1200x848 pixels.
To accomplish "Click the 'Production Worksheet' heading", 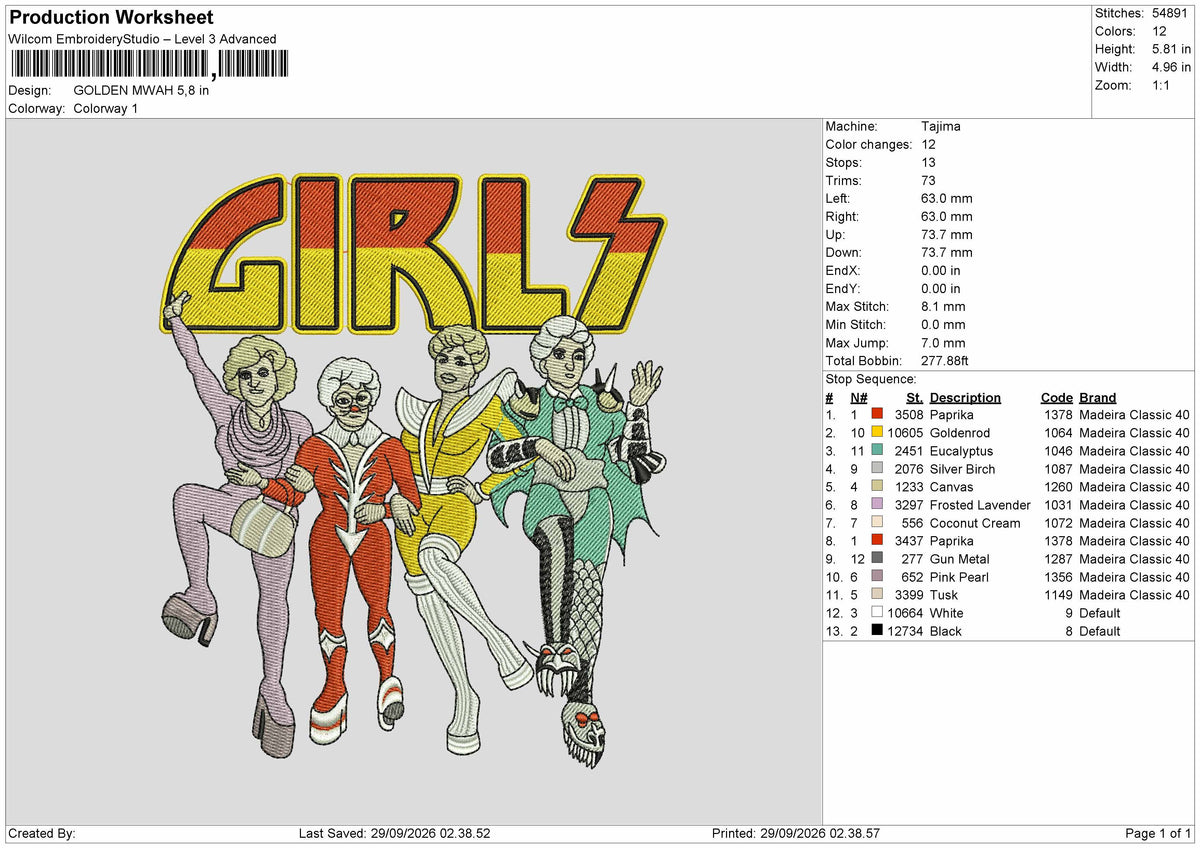I will point(111,18).
